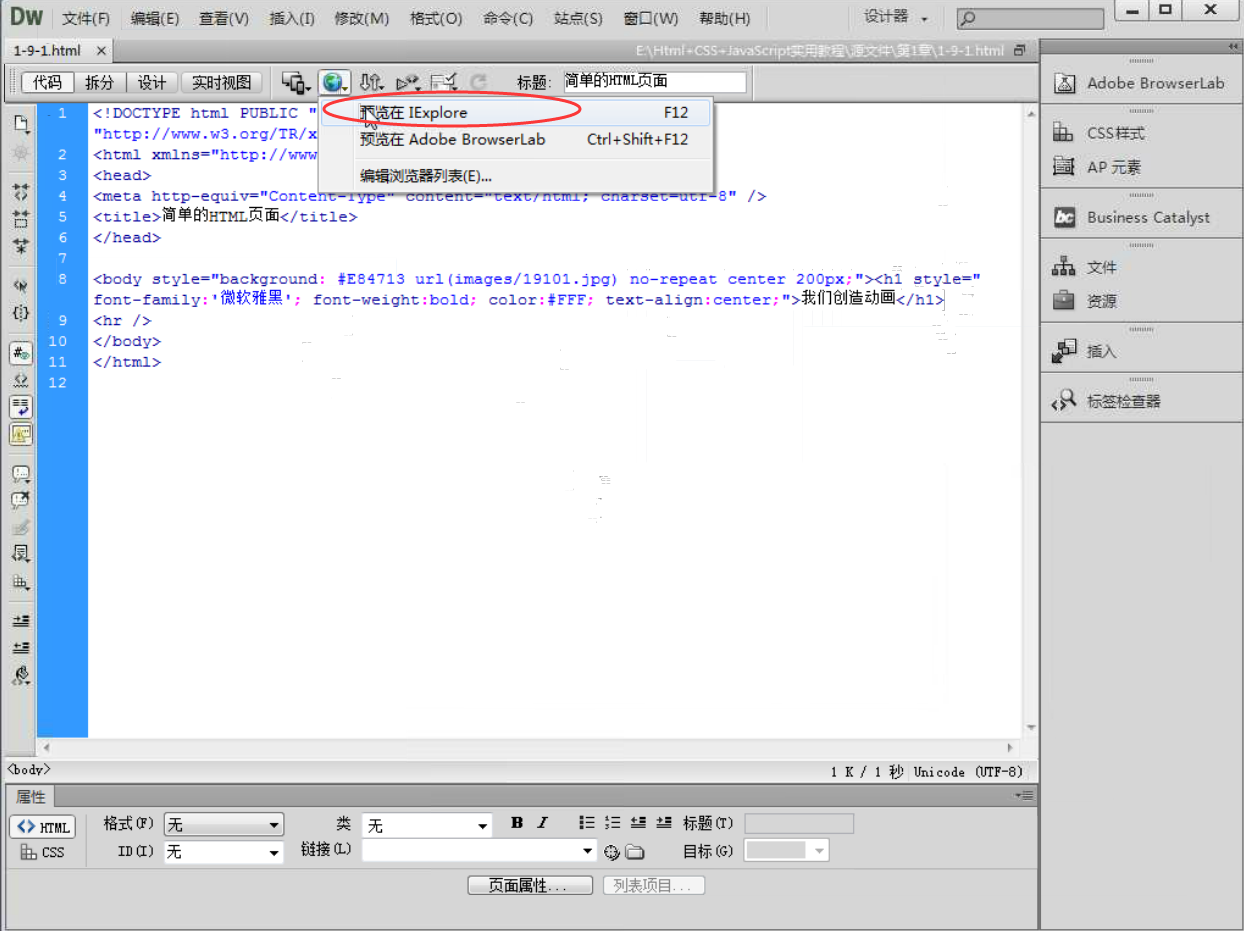Collapse full tag in the coding toolbar
Screen dimensions: 1244x931
click(x=21, y=191)
